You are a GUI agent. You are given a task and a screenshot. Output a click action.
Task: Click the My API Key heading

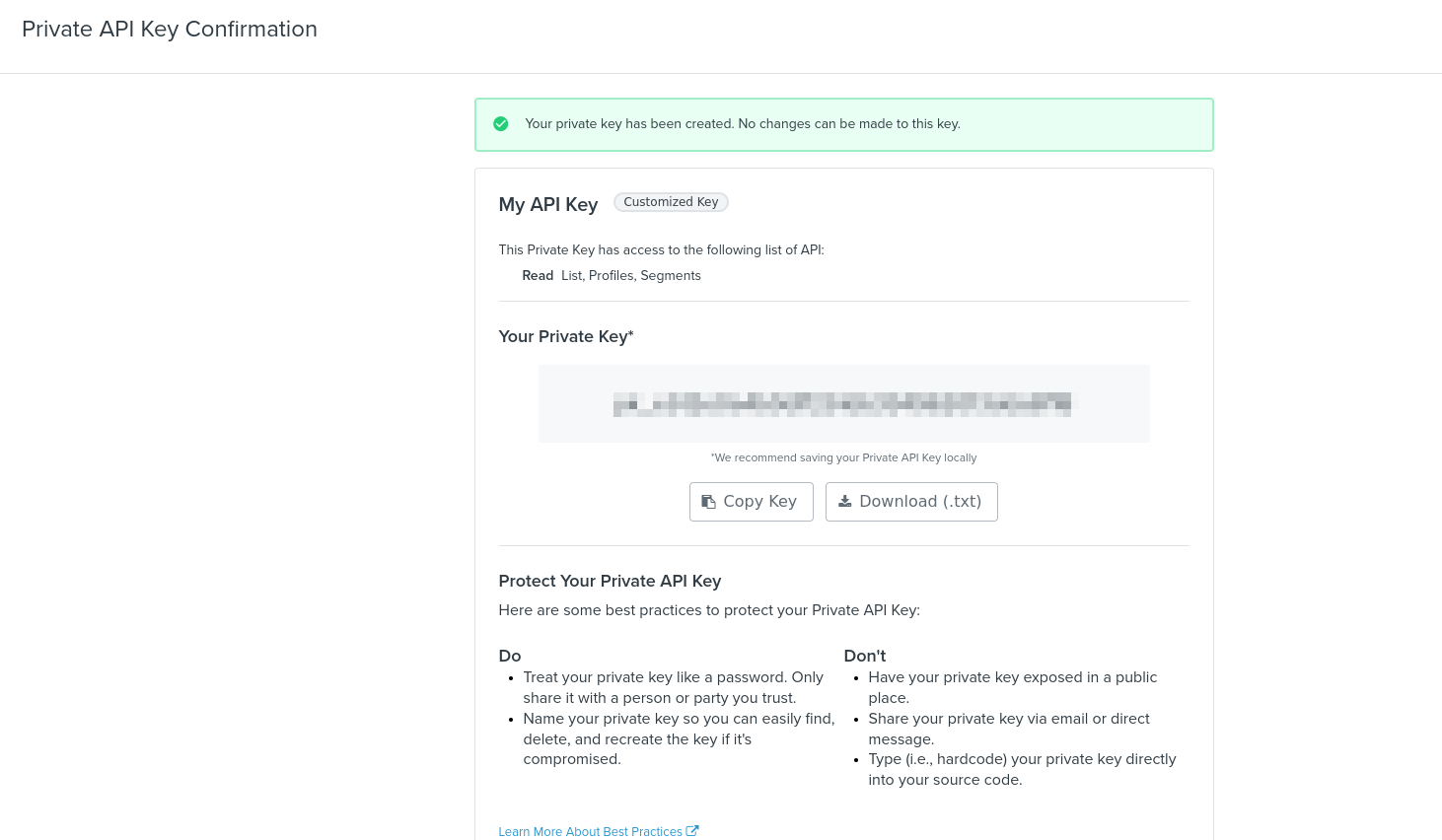[548, 204]
